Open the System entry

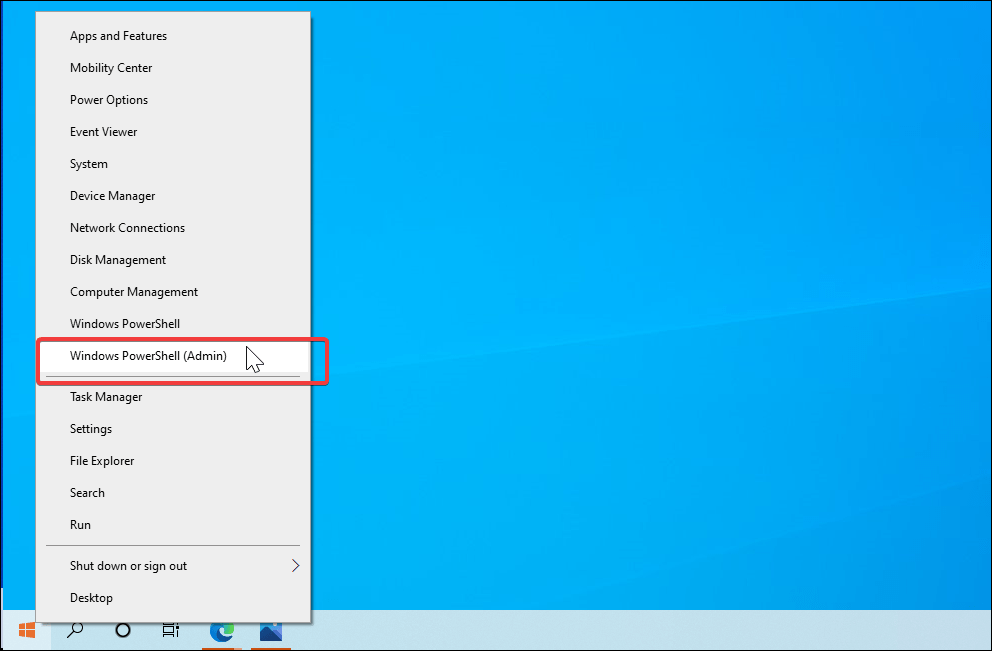click(173, 164)
